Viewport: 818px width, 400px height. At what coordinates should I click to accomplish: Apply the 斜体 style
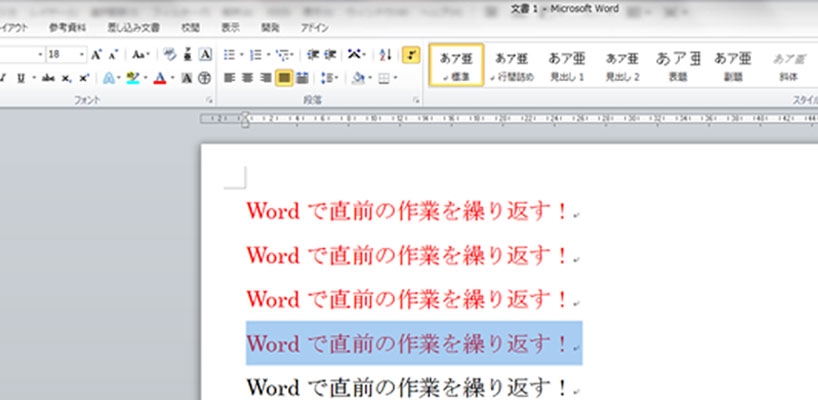tap(788, 65)
